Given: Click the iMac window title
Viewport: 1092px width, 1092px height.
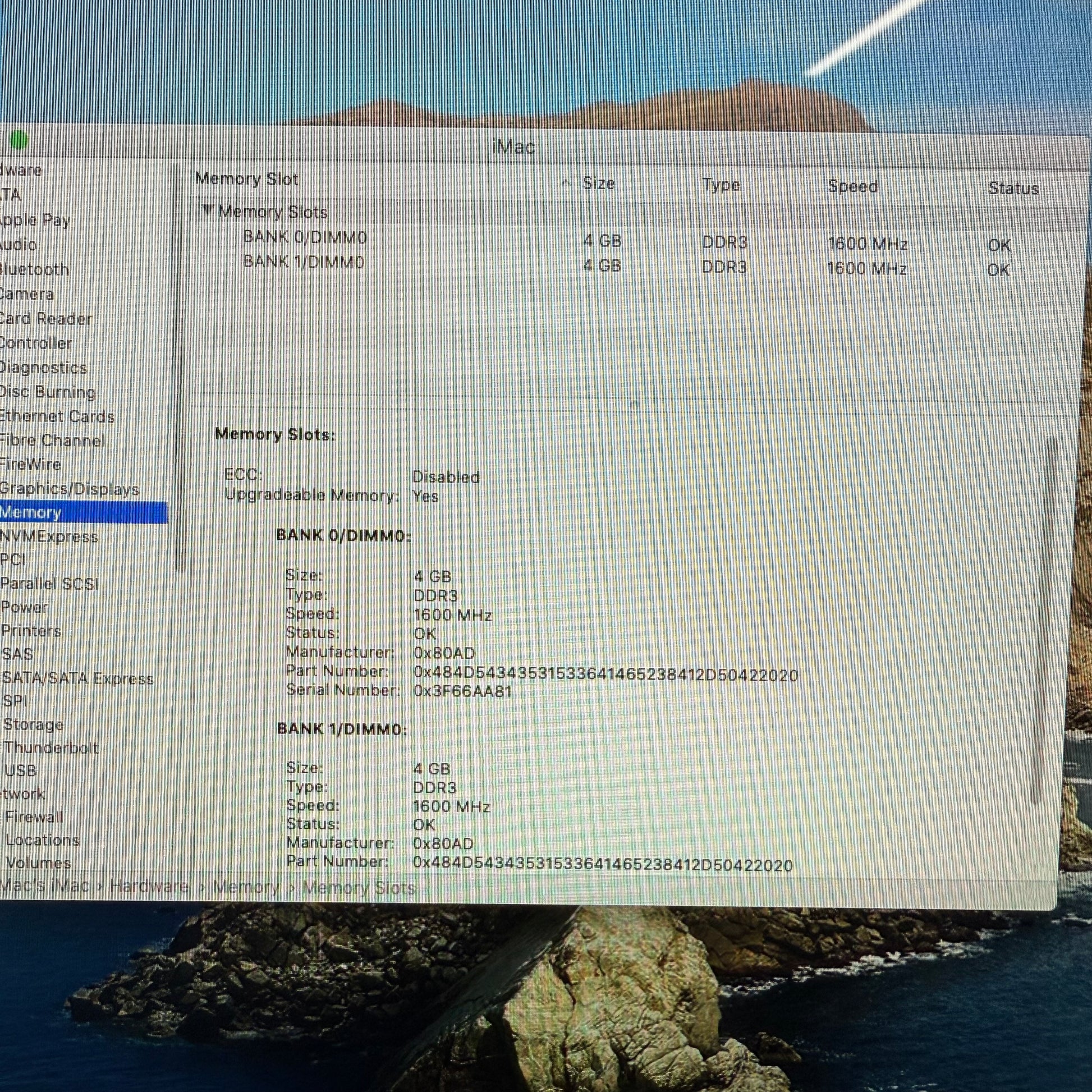Looking at the screenshot, I should tap(513, 147).
